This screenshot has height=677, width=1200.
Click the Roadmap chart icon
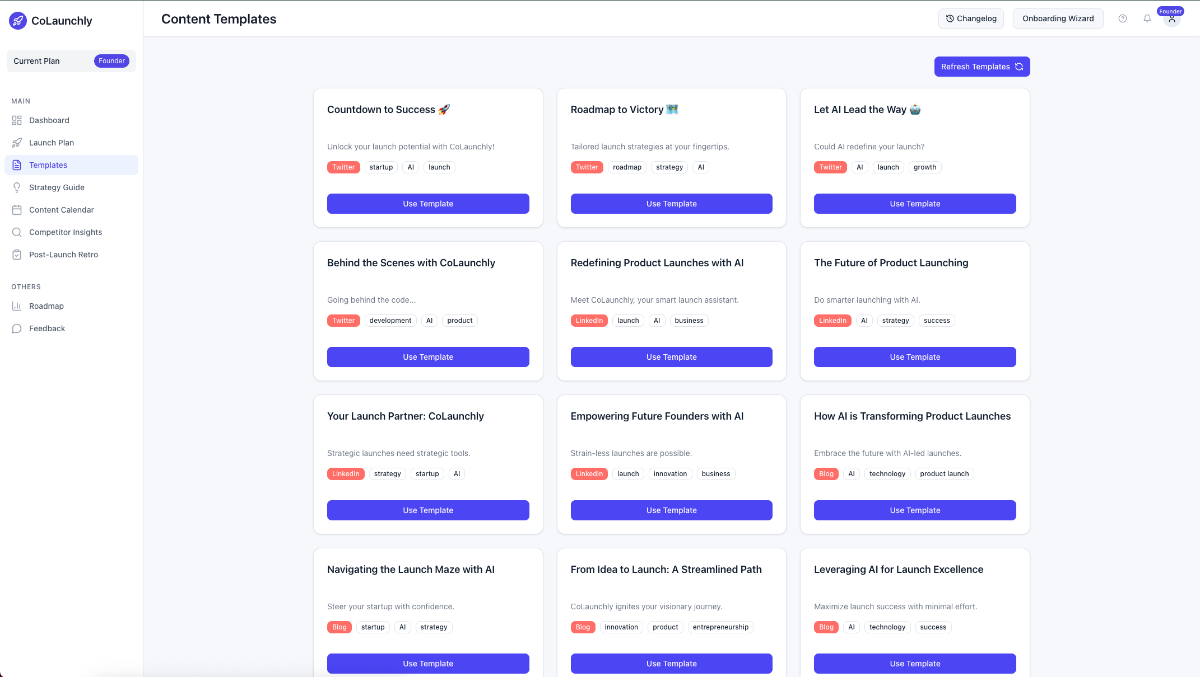point(17,306)
